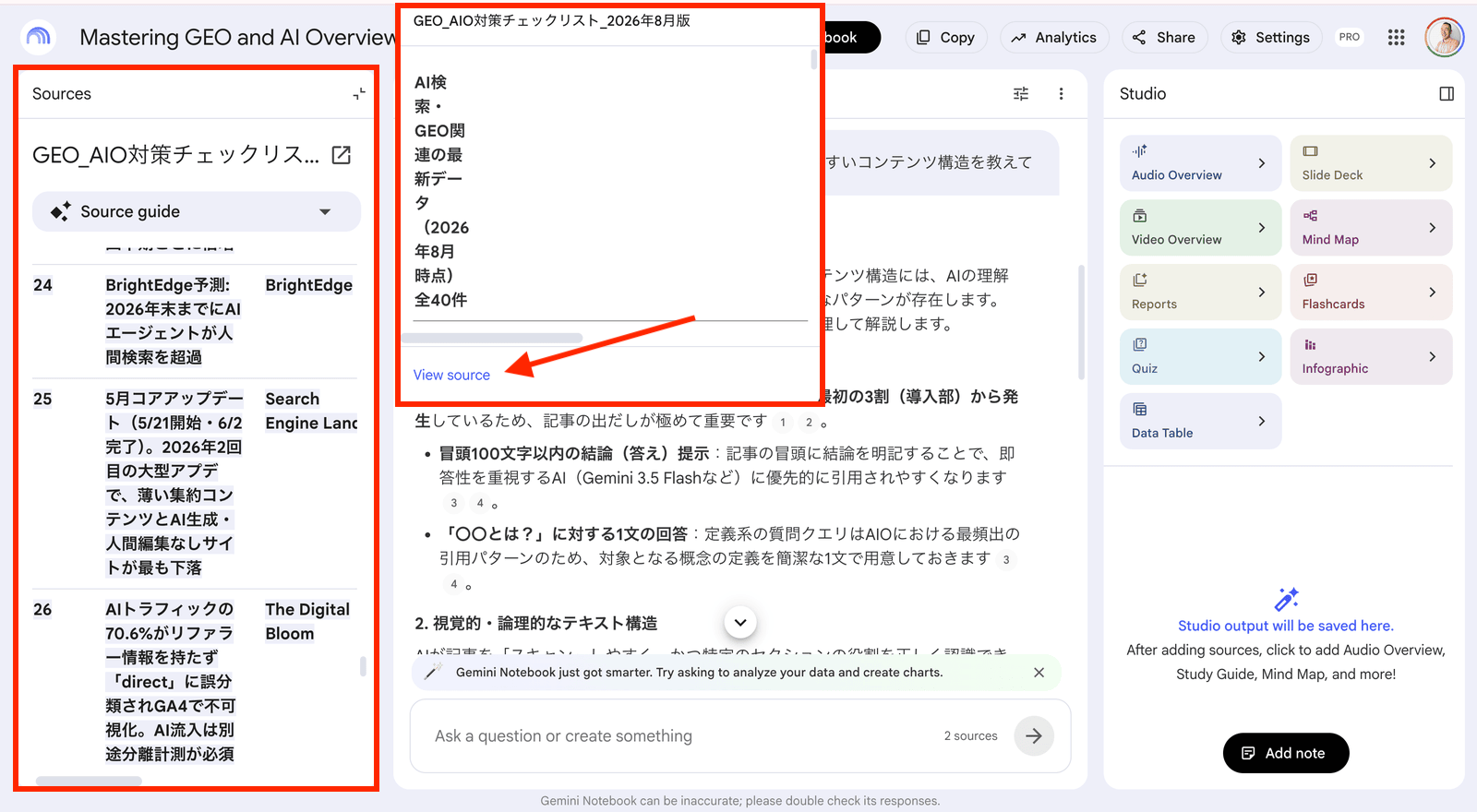The width and height of the screenshot is (1477, 812).
Task: Open the Google apps grid icon
Action: point(1396,37)
